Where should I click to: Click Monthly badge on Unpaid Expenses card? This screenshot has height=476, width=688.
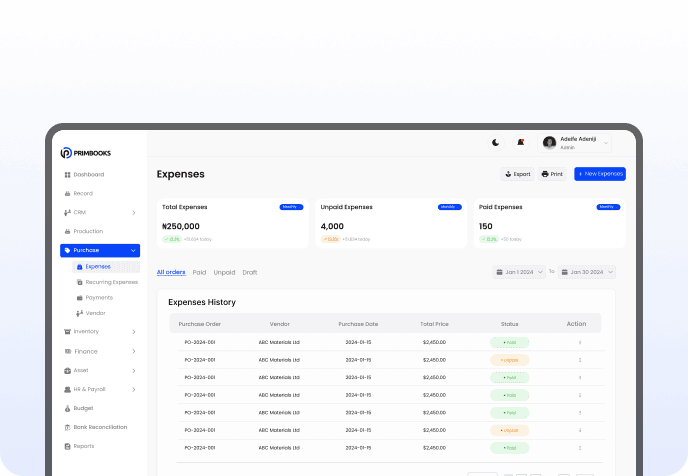tap(450, 207)
